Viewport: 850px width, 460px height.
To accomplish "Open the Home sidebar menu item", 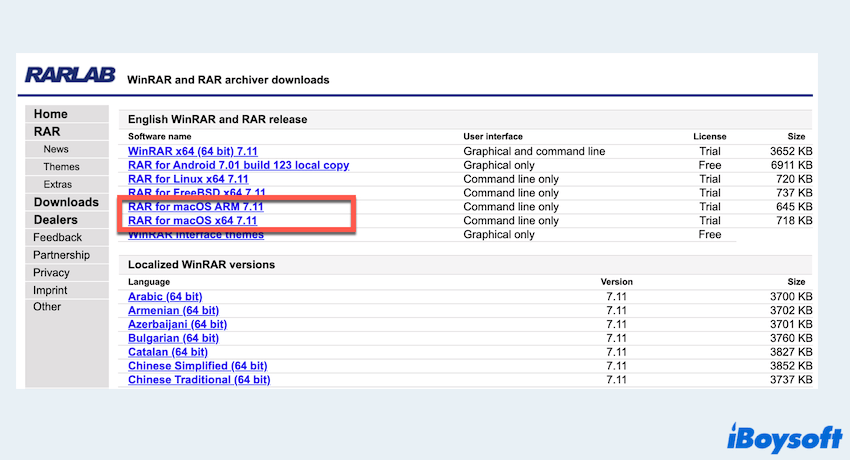I will pyautogui.click(x=51, y=114).
